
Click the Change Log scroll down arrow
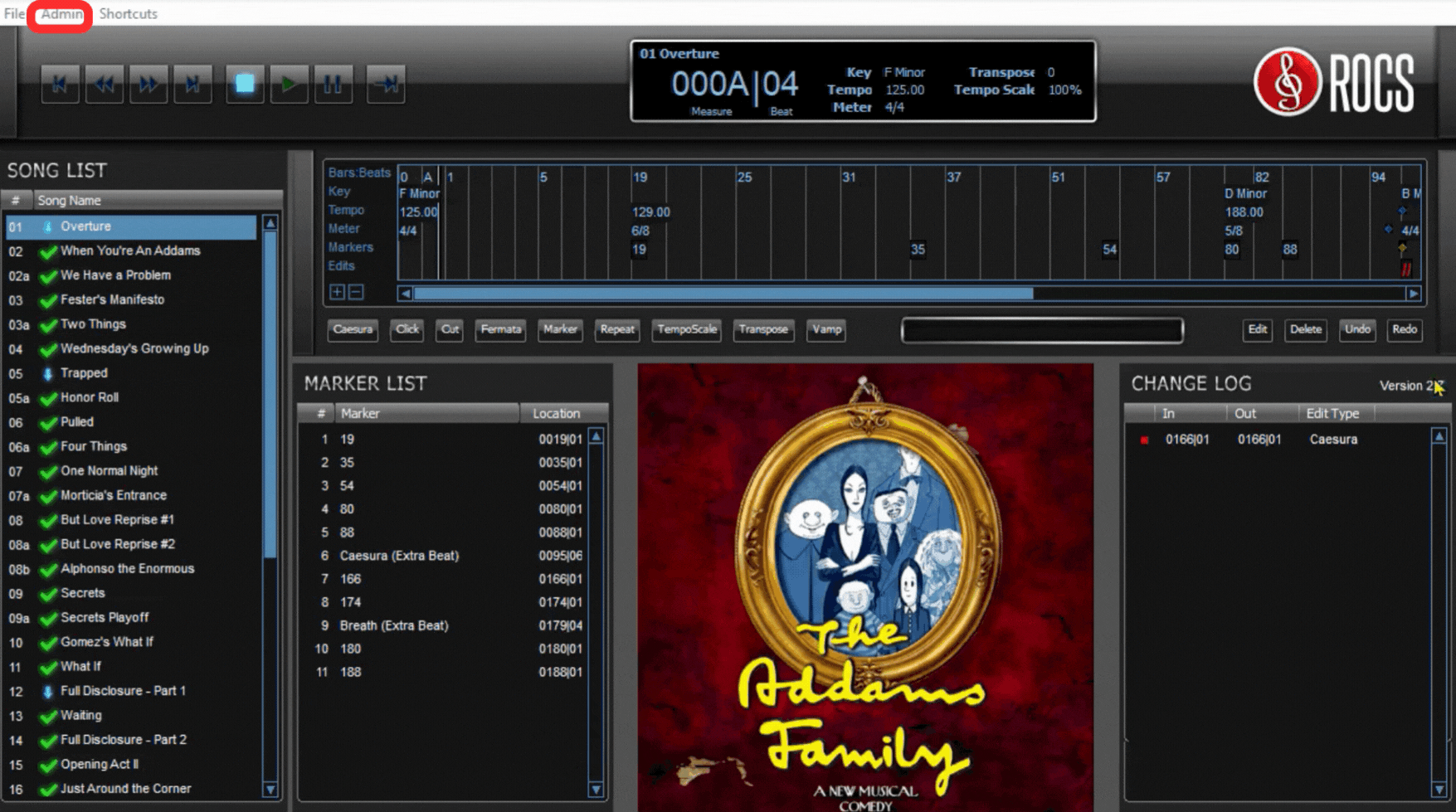coord(1439,790)
